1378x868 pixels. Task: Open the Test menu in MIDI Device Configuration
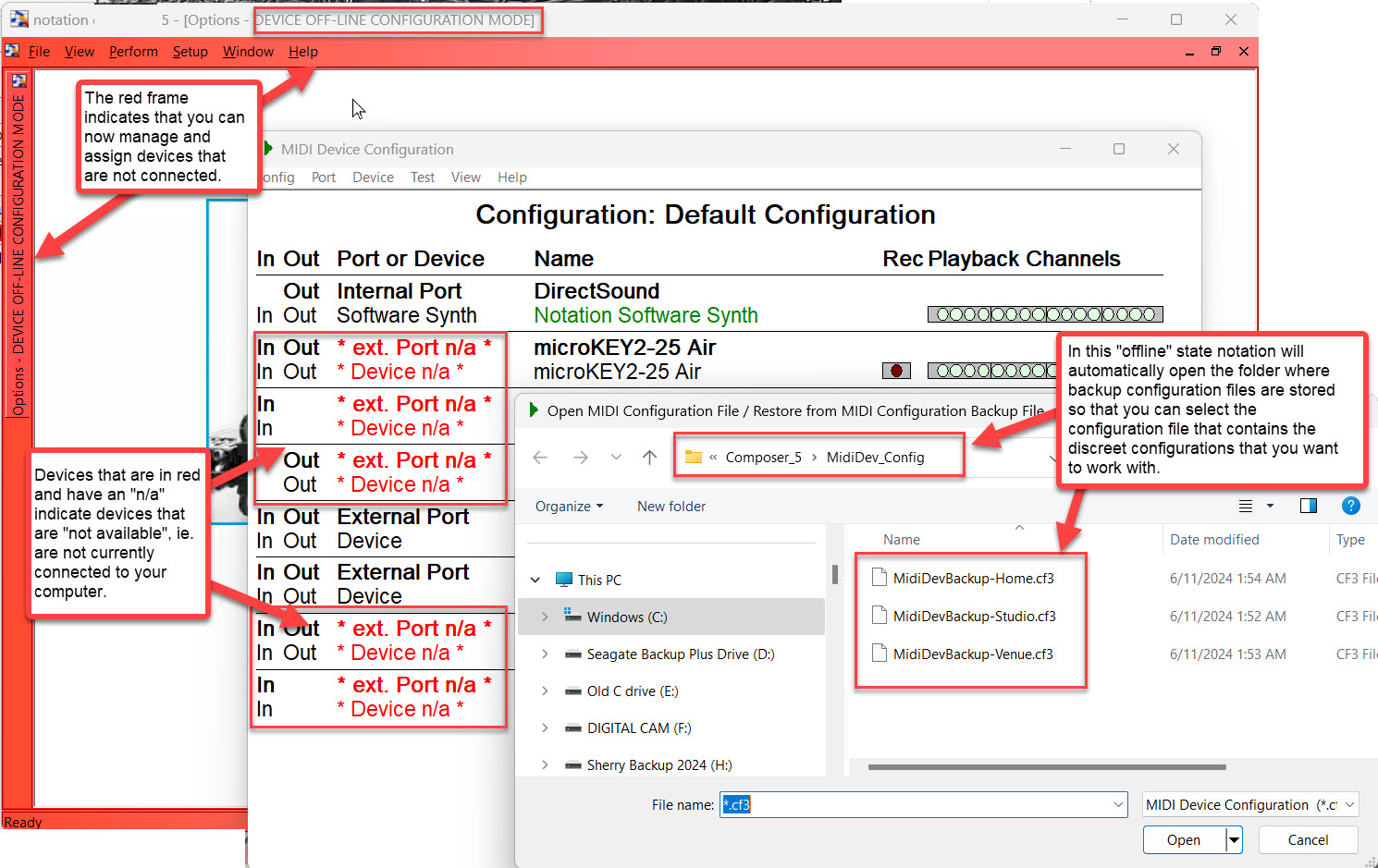pyautogui.click(x=423, y=177)
